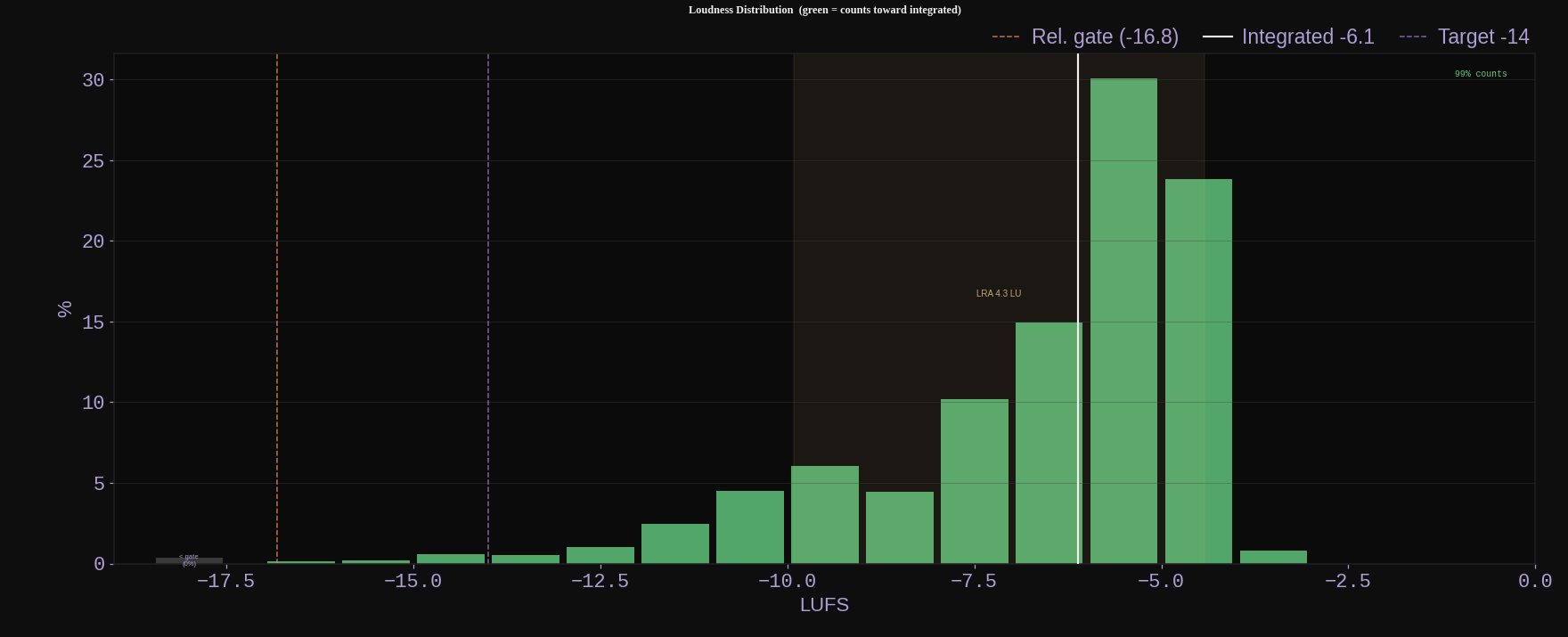Viewport: 1568px width, 637px height.
Task: Click the orange dashed relative gate line
Action: tap(277, 308)
